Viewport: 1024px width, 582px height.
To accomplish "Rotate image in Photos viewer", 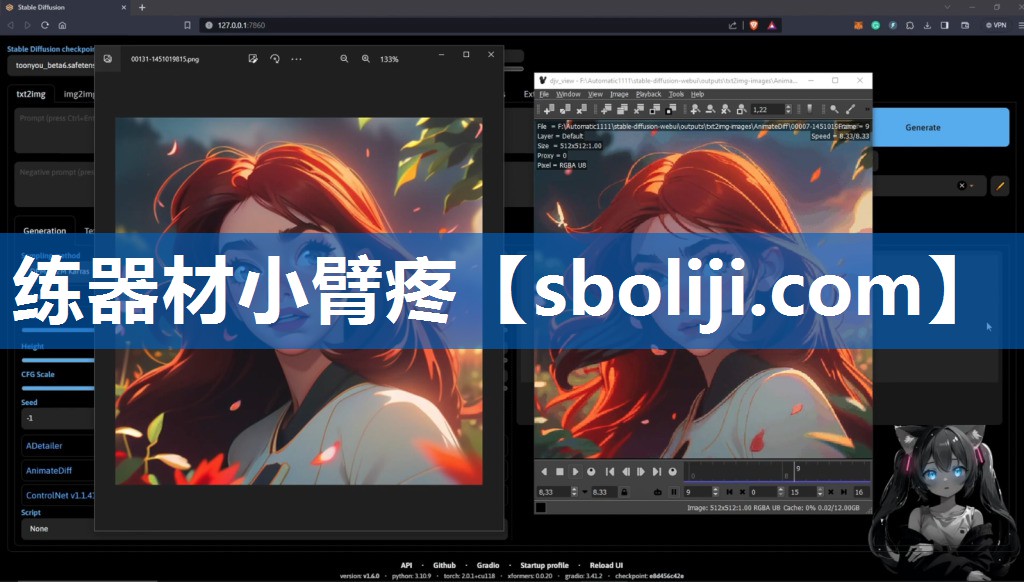I will pyautogui.click(x=275, y=59).
